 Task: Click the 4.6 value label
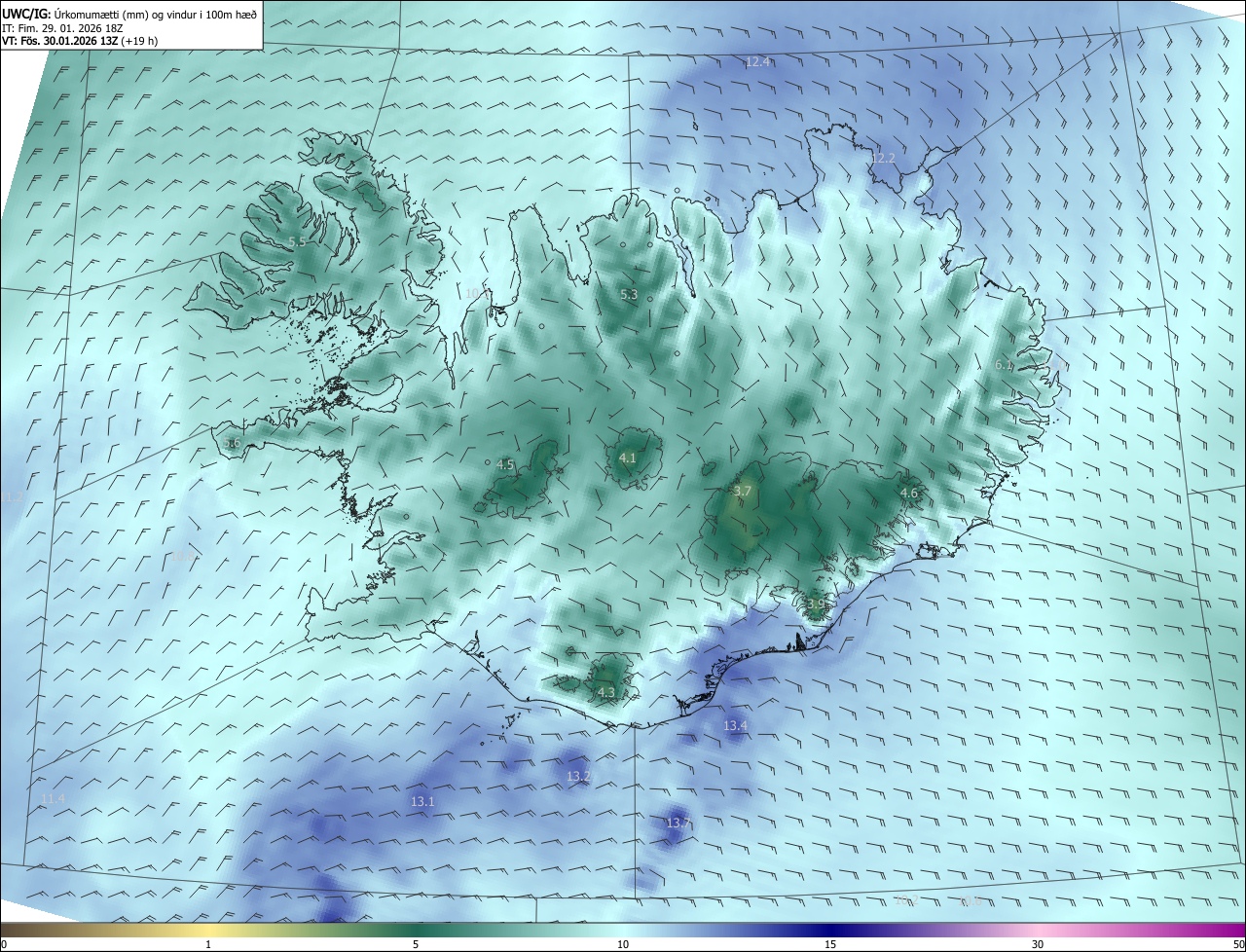(908, 494)
